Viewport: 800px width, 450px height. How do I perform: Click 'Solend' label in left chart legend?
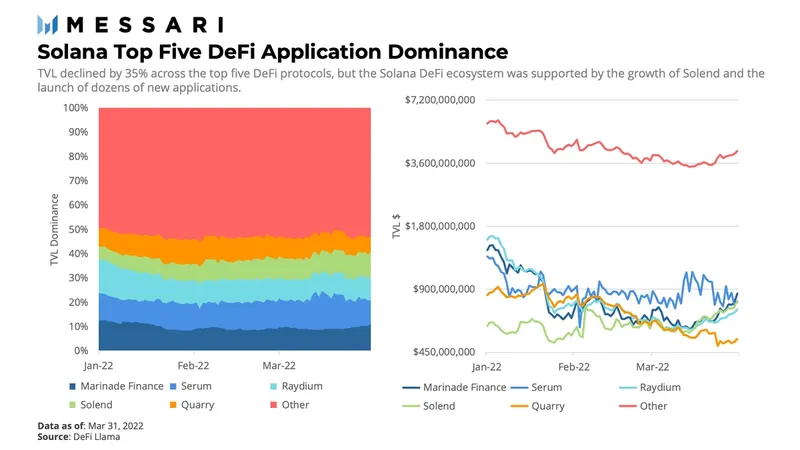point(96,405)
